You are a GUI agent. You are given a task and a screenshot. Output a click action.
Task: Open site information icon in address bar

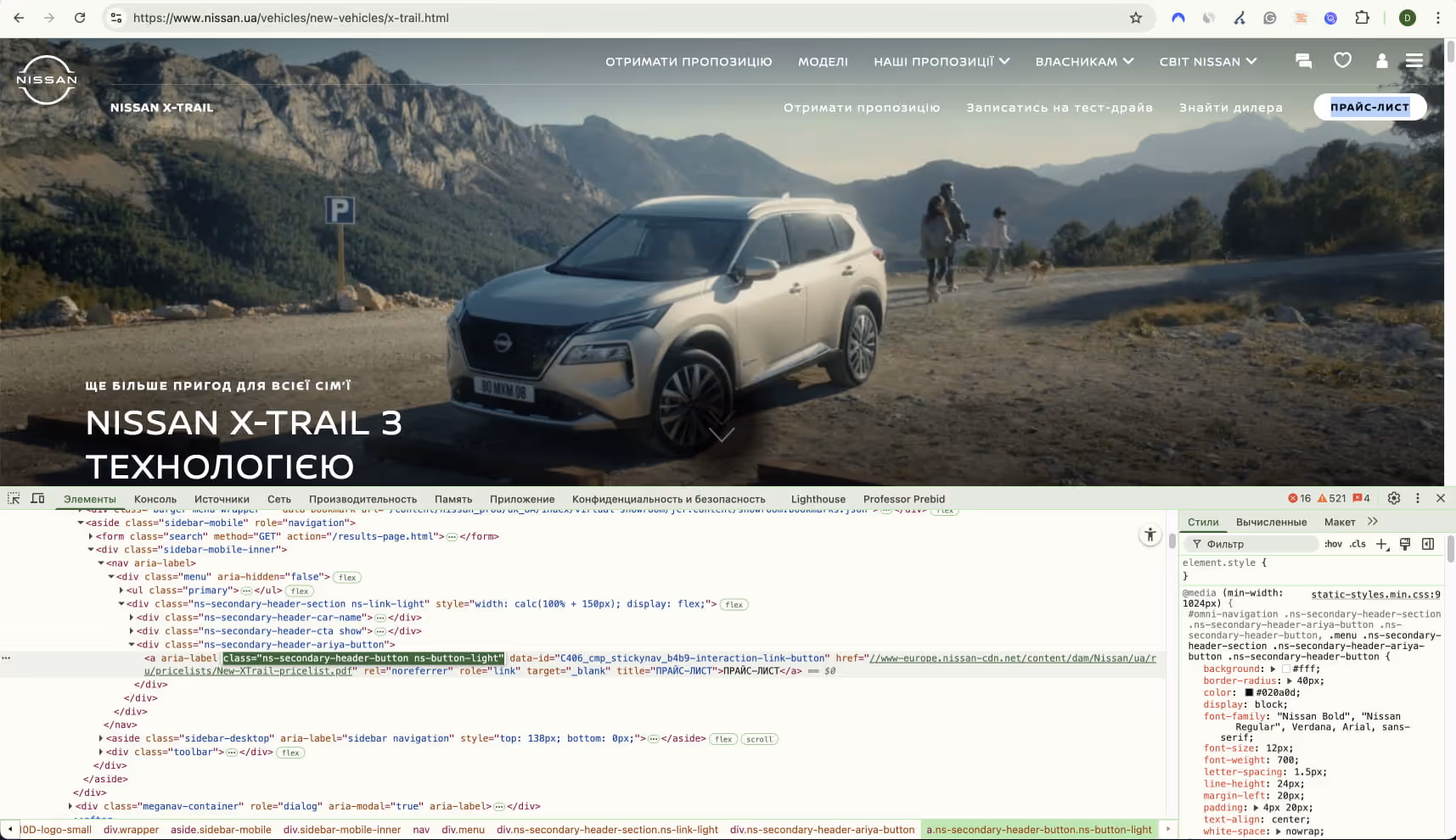pyautogui.click(x=116, y=17)
